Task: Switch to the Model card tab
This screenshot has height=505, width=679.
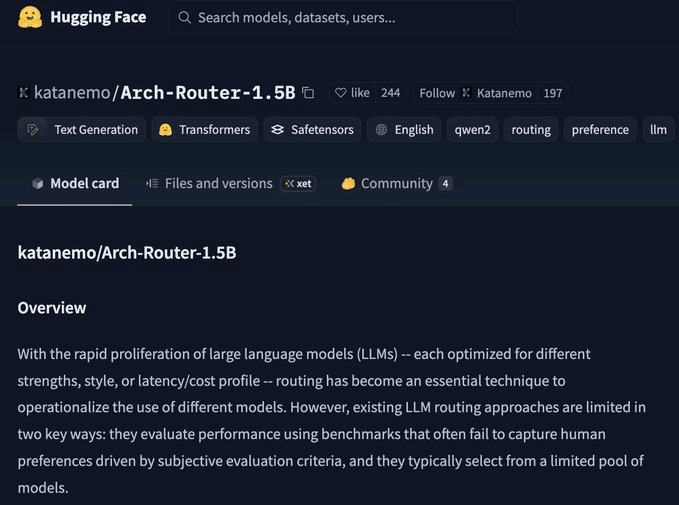Action: tap(75, 184)
